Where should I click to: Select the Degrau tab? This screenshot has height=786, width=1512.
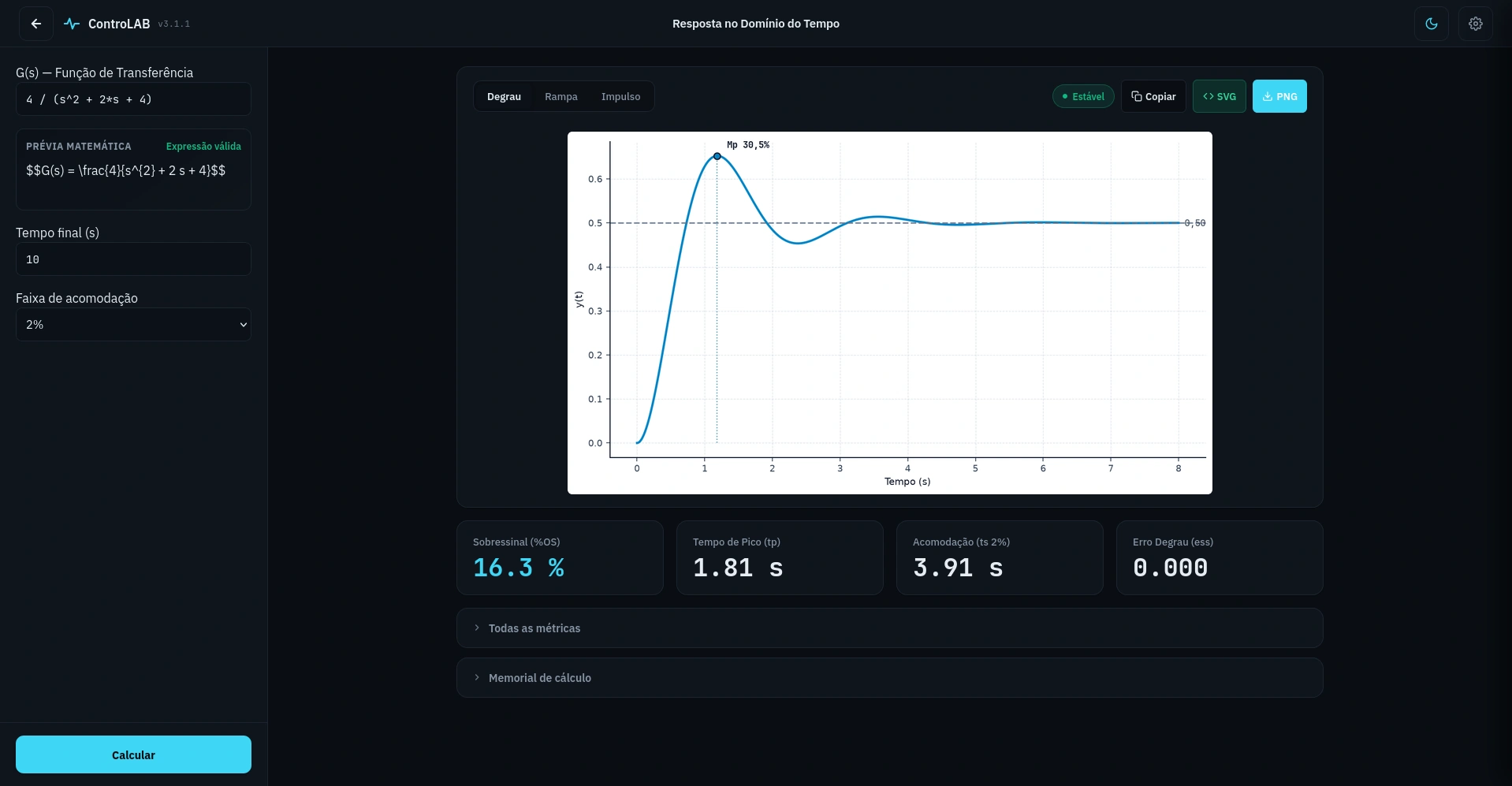tap(504, 96)
